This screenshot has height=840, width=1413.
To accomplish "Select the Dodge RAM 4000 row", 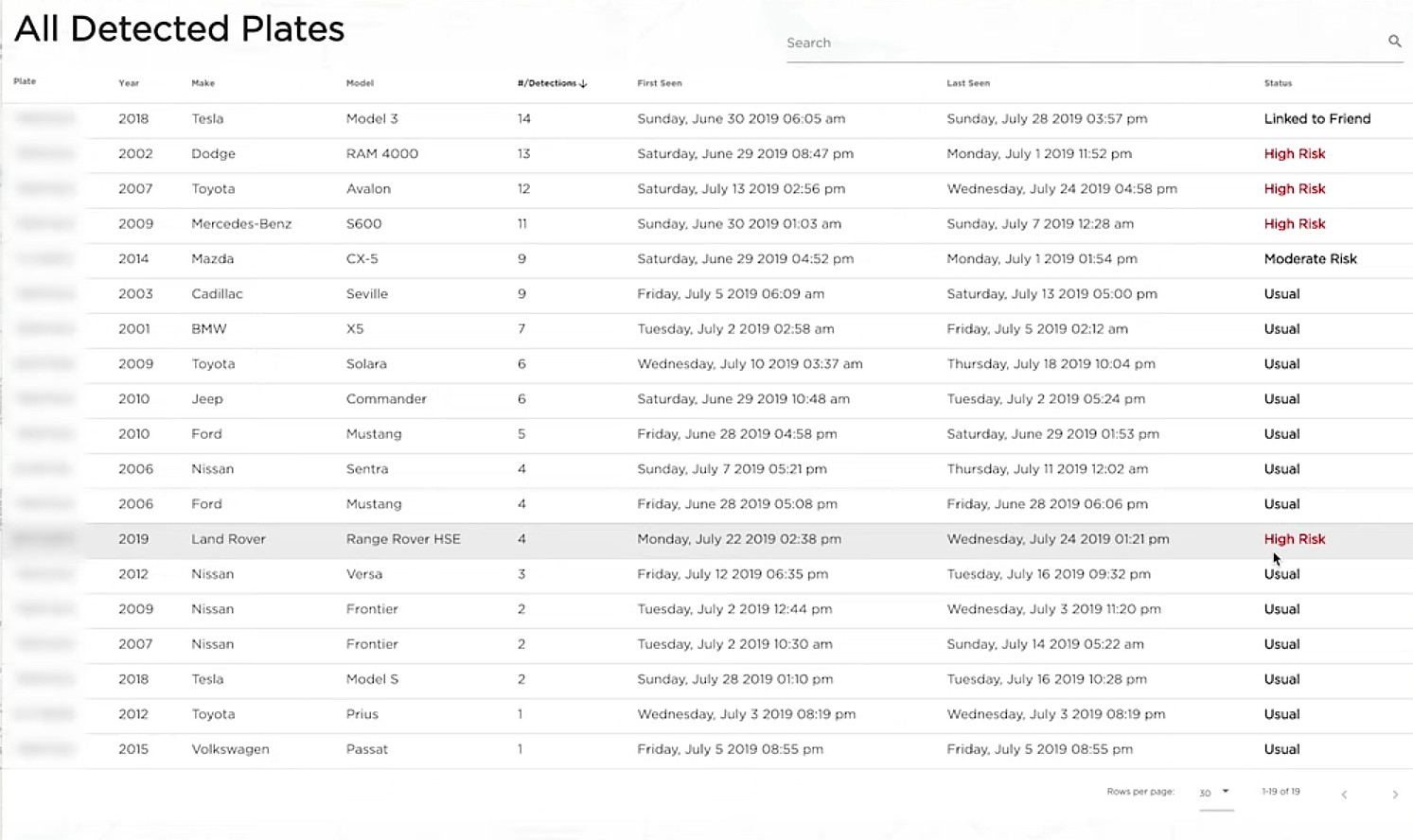I will tap(706, 154).
